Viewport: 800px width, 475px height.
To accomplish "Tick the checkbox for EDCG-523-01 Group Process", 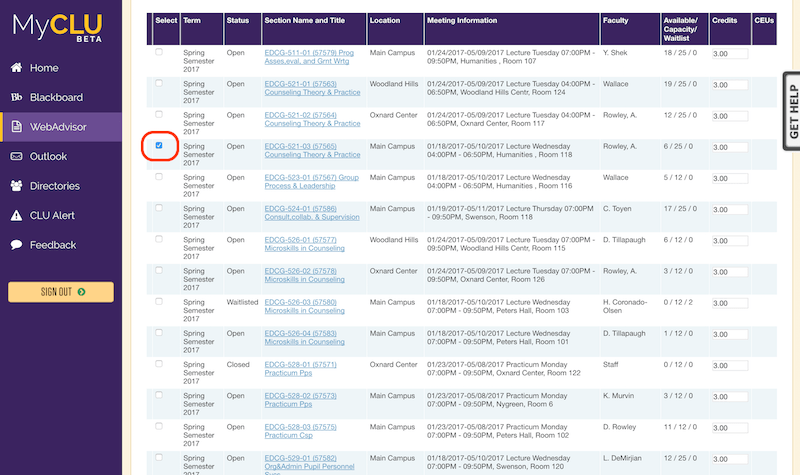I will [159, 176].
